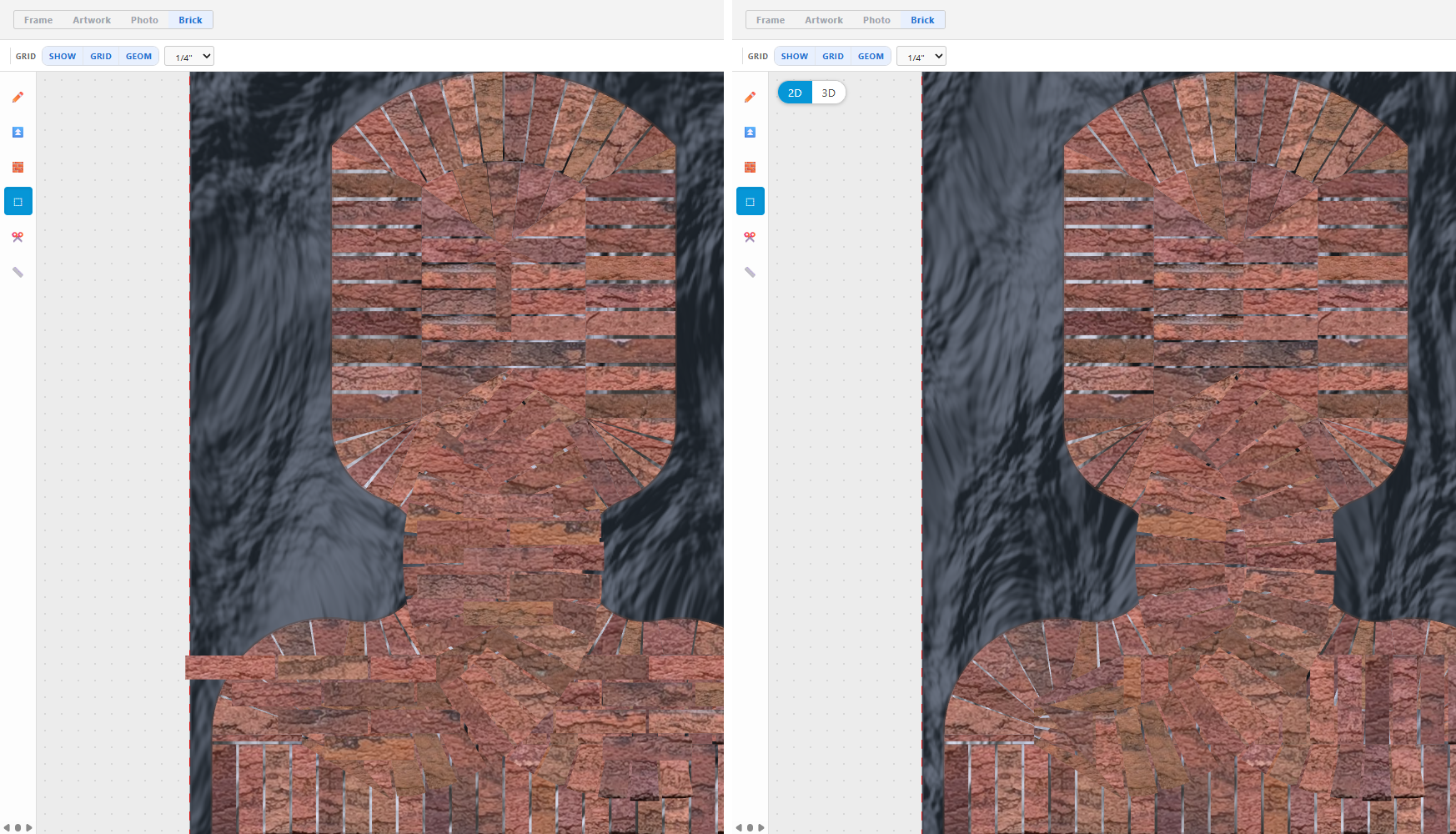The image size is (1456, 834).
Task: Select the brick wall tool, right panel
Action: (750, 168)
